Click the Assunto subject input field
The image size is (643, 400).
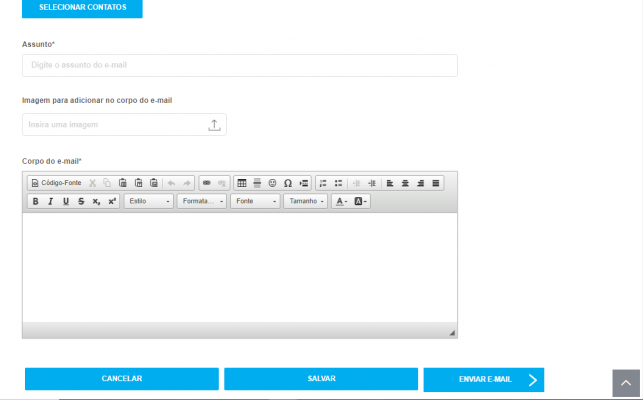coord(240,65)
